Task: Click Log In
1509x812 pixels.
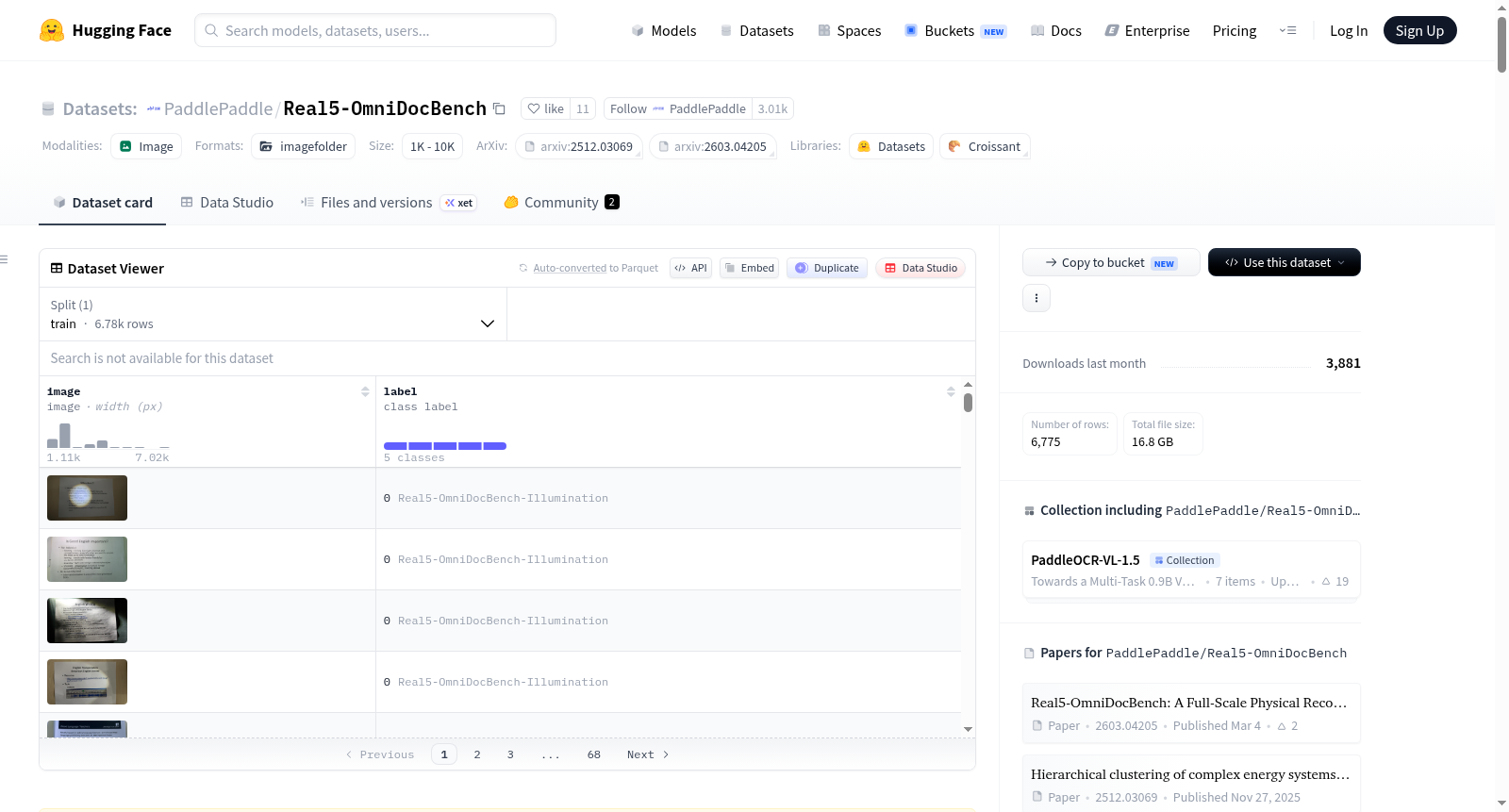Action: click(x=1349, y=30)
